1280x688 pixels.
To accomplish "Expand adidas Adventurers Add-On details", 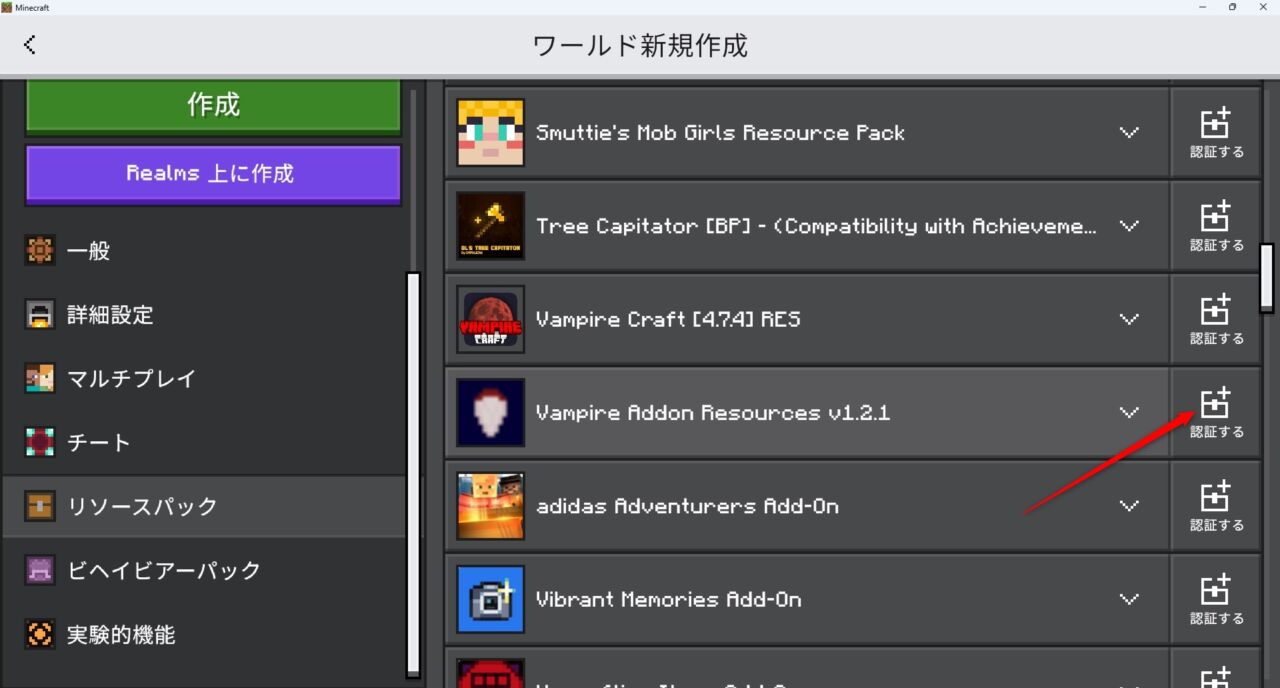I will tap(1129, 506).
